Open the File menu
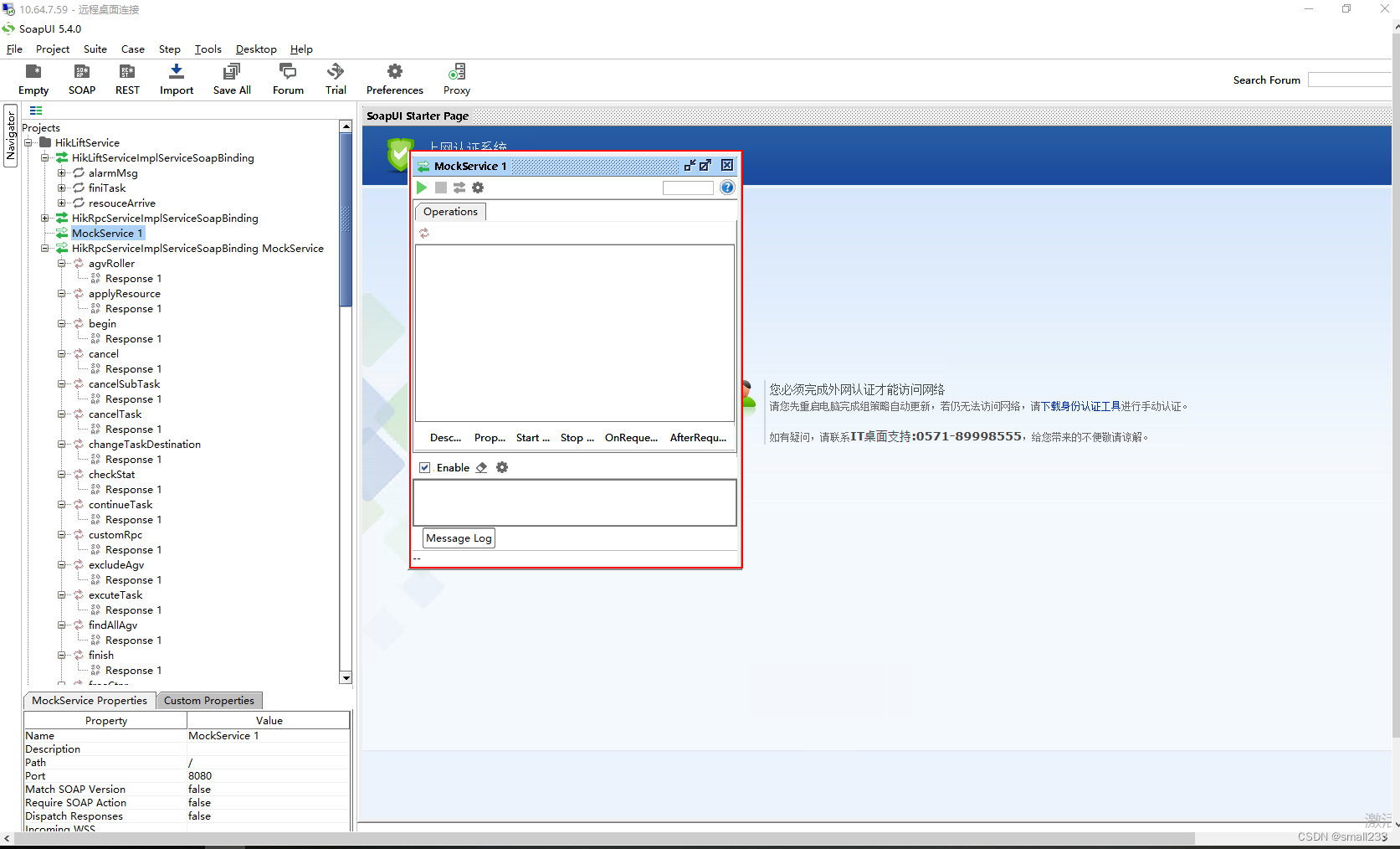The width and height of the screenshot is (1400, 849). click(x=14, y=49)
